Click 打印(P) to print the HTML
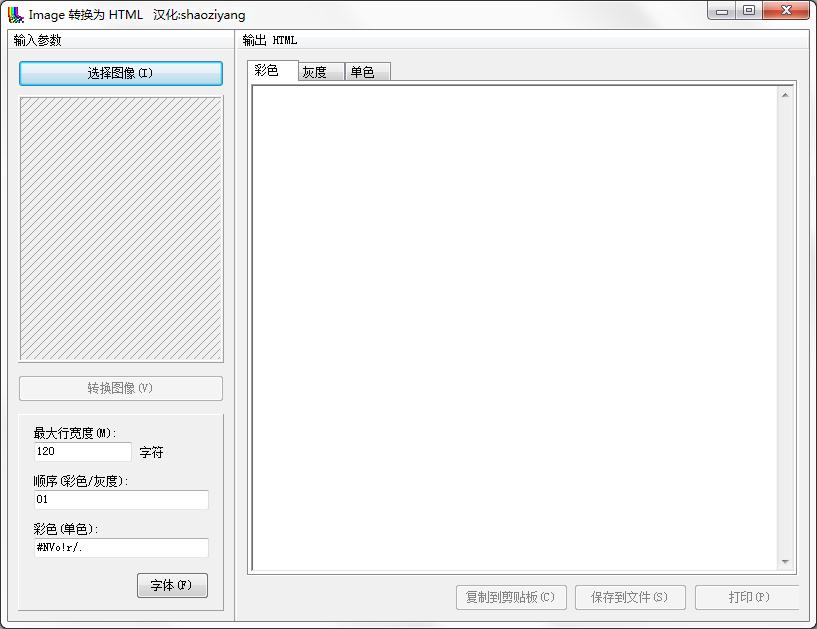817x629 pixels. [x=748, y=597]
